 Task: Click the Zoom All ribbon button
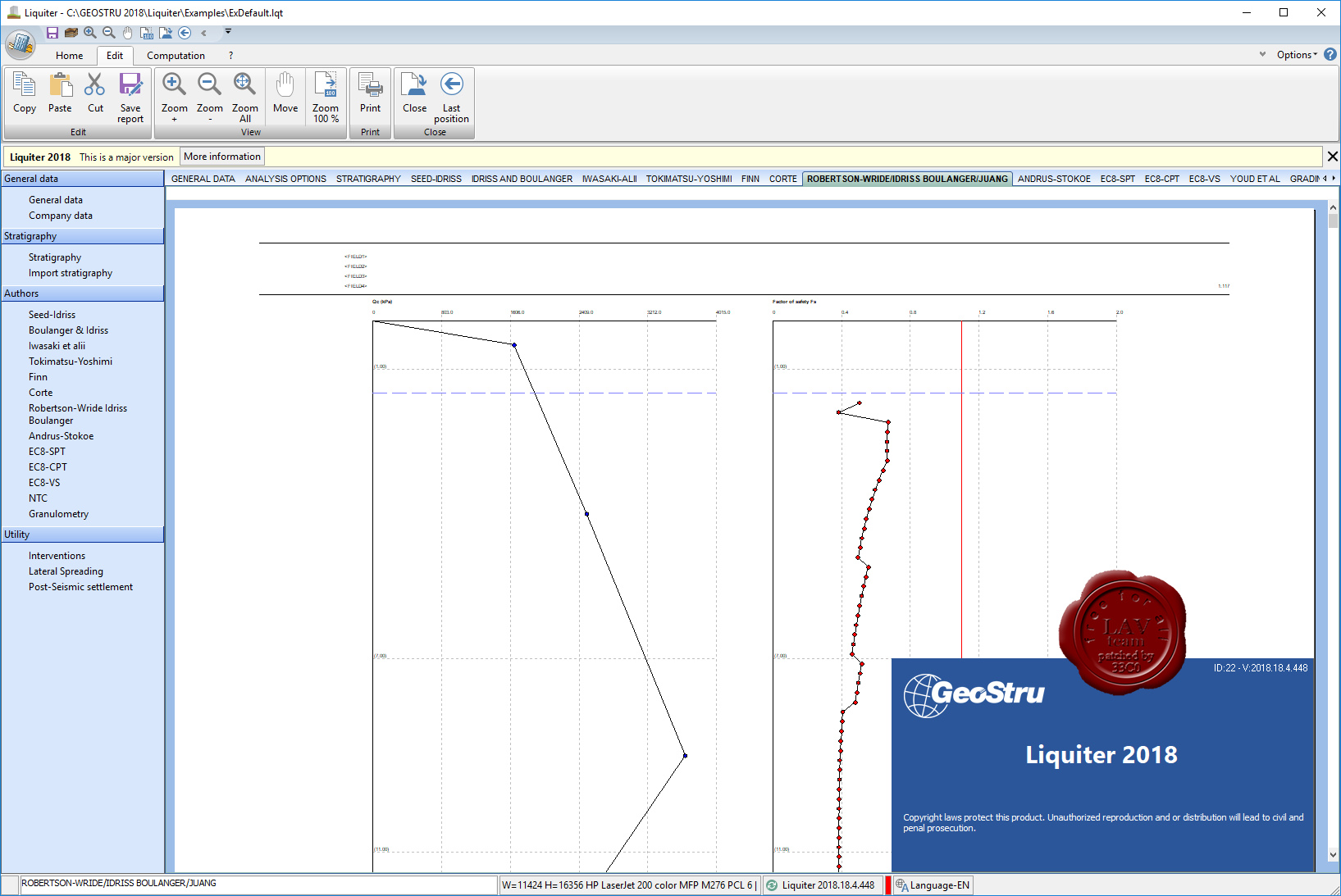click(x=244, y=98)
